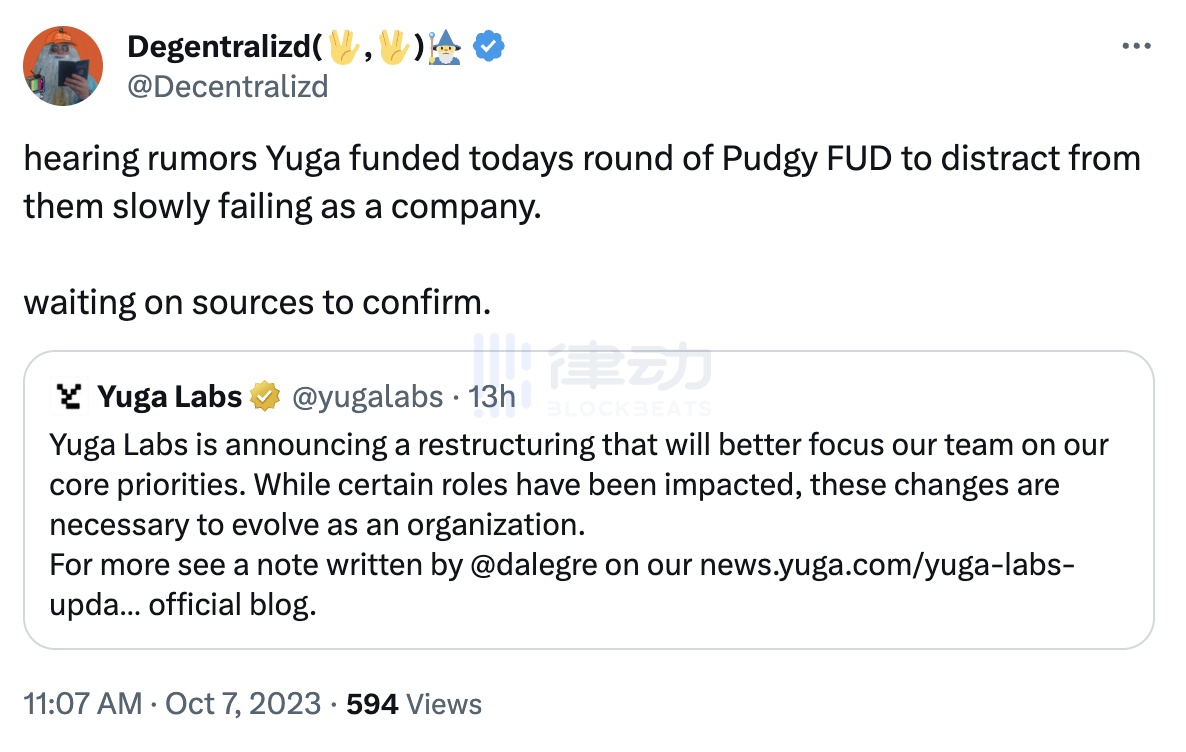Screen dimensions: 1186x752
Task: Click the gold verified badge
Action: tap(265, 397)
